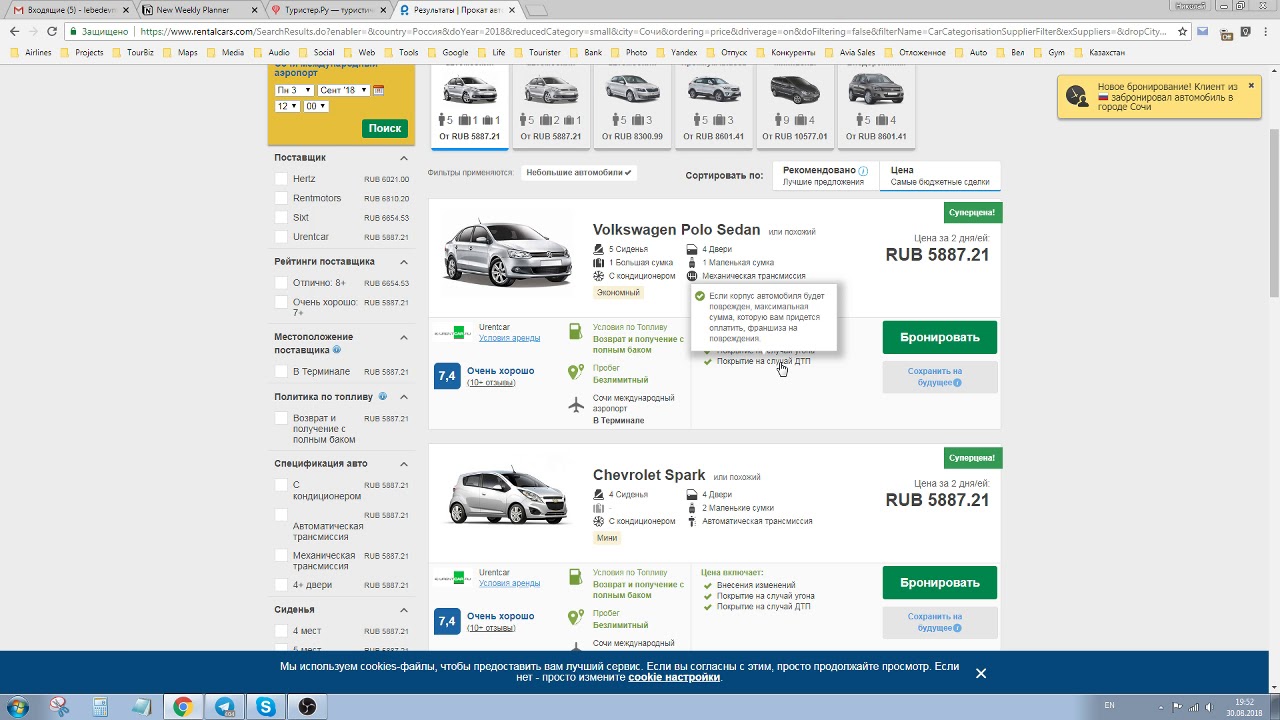This screenshot has width=1280, height=720.
Task: Click the fuel pump icon on the Chevrolet Spark card
Action: [576, 577]
